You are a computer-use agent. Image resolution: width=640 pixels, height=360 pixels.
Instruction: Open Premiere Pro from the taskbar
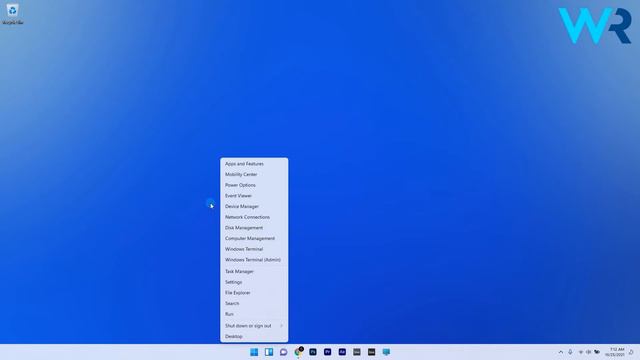coord(327,352)
